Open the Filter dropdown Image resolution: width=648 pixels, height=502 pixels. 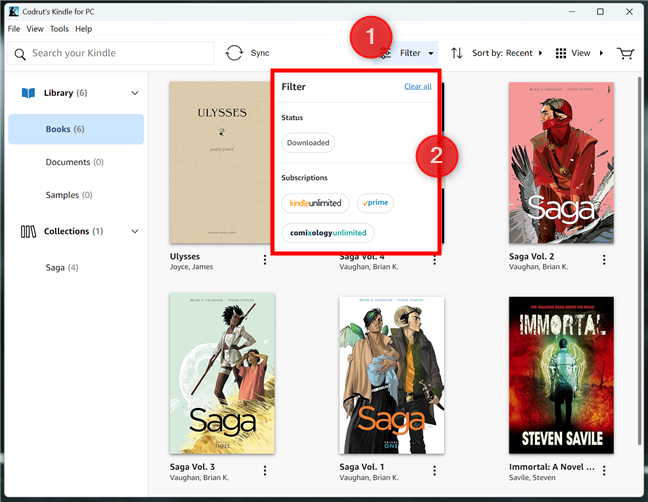[x=405, y=53]
